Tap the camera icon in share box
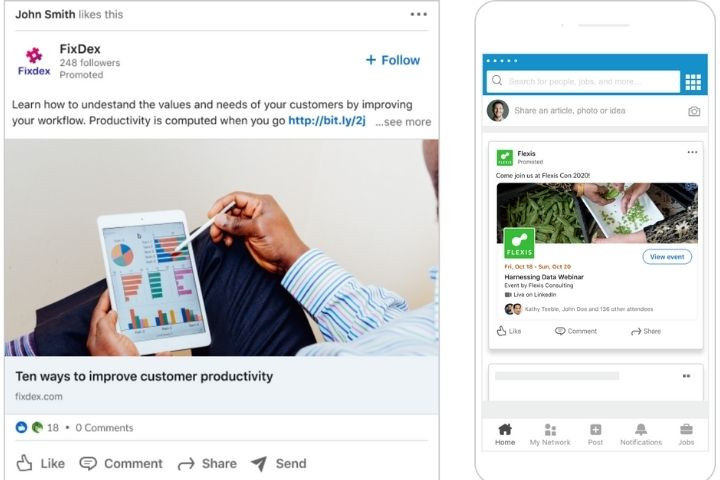 point(694,111)
